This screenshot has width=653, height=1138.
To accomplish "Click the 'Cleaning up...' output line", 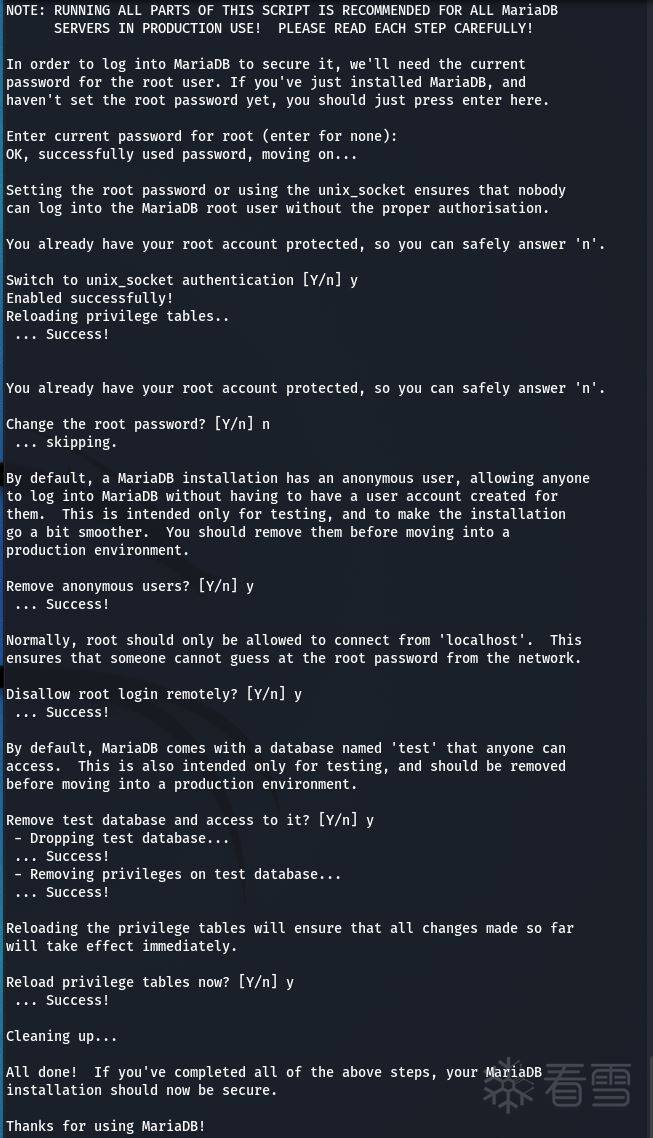I will 62,1036.
